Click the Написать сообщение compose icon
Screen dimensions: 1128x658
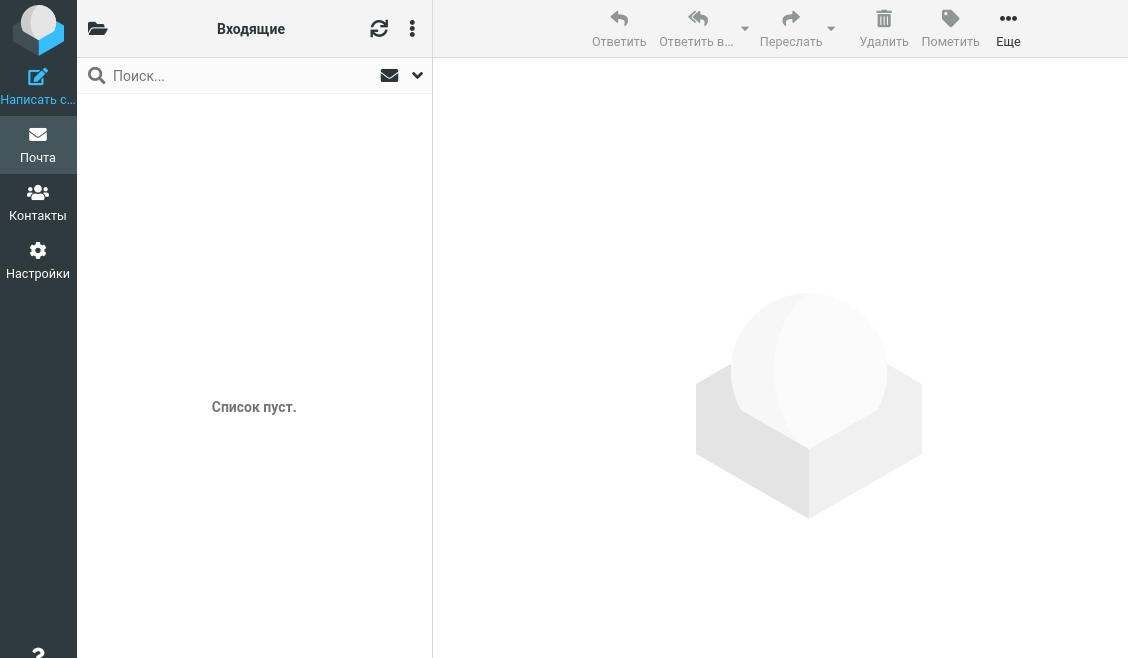pyautogui.click(x=38, y=77)
